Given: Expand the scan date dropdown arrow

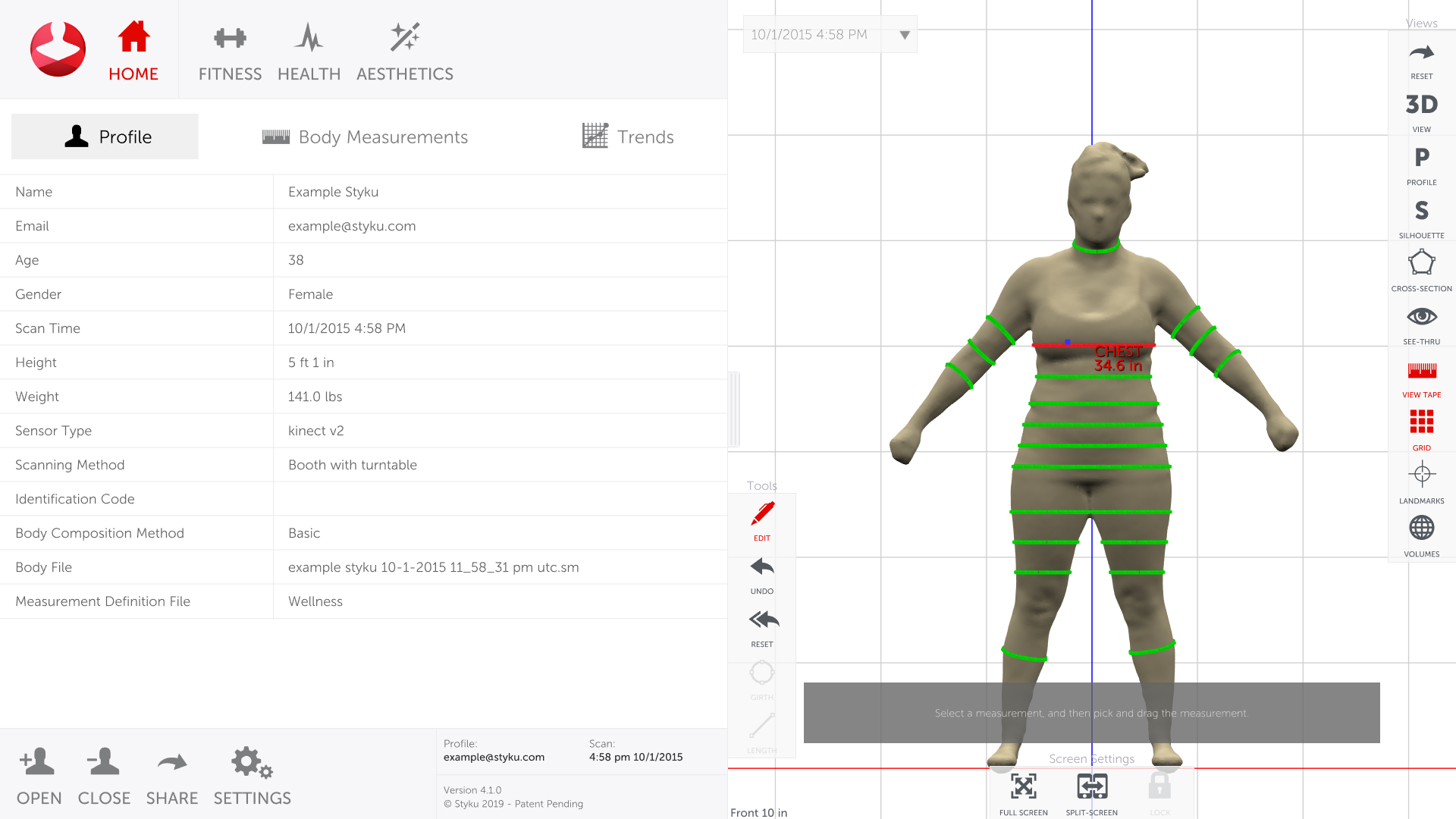Looking at the screenshot, I should click(904, 35).
